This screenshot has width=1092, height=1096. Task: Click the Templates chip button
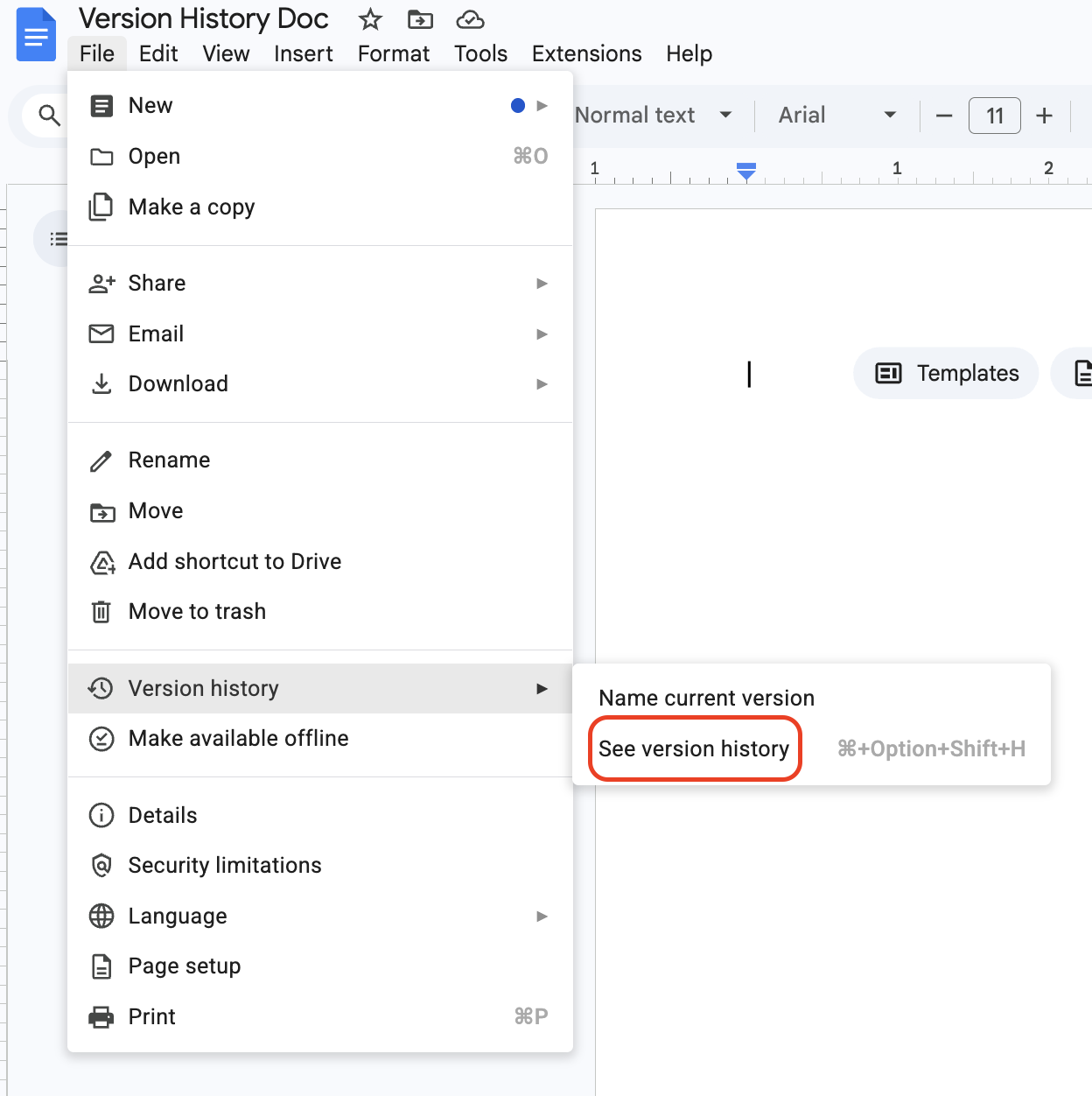[946, 374]
